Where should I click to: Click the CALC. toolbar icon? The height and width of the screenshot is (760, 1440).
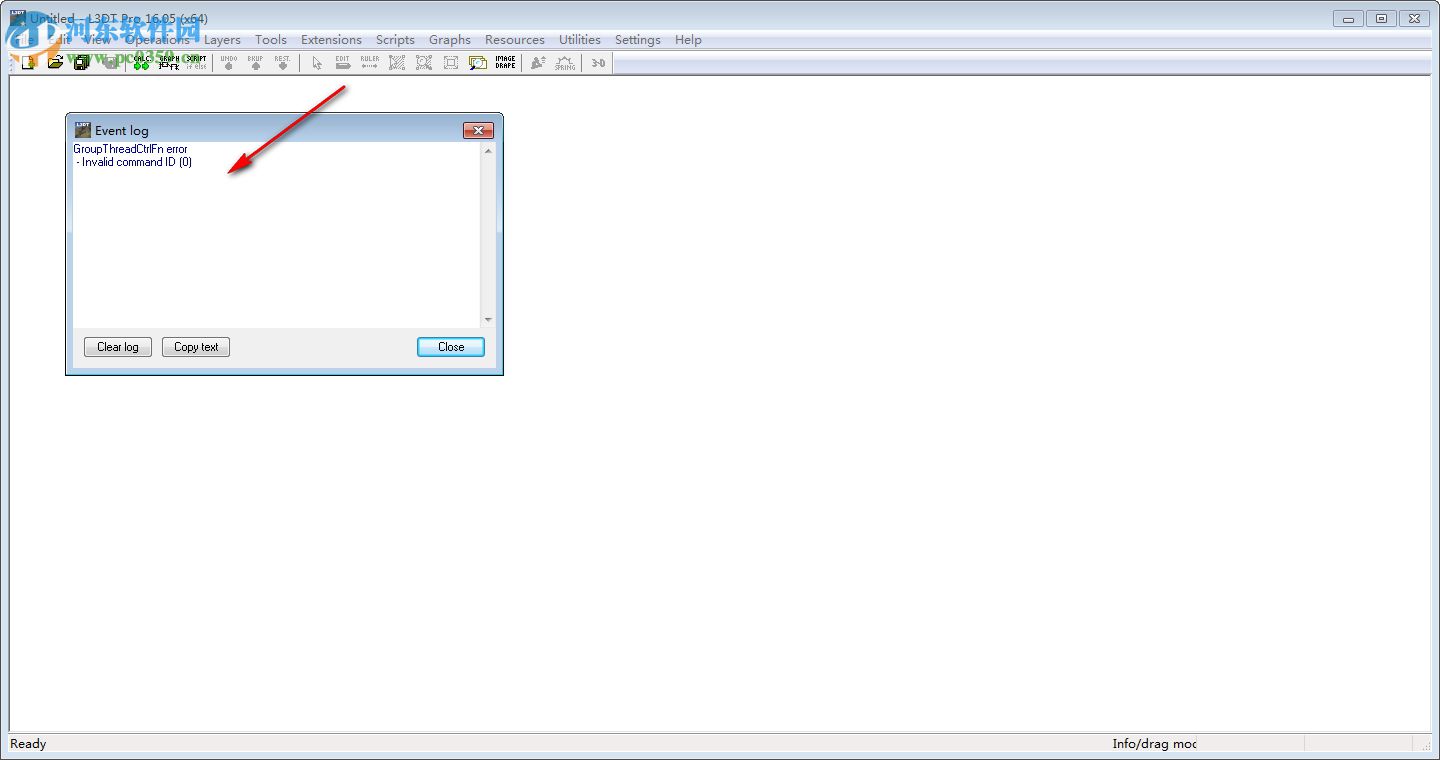tap(142, 62)
